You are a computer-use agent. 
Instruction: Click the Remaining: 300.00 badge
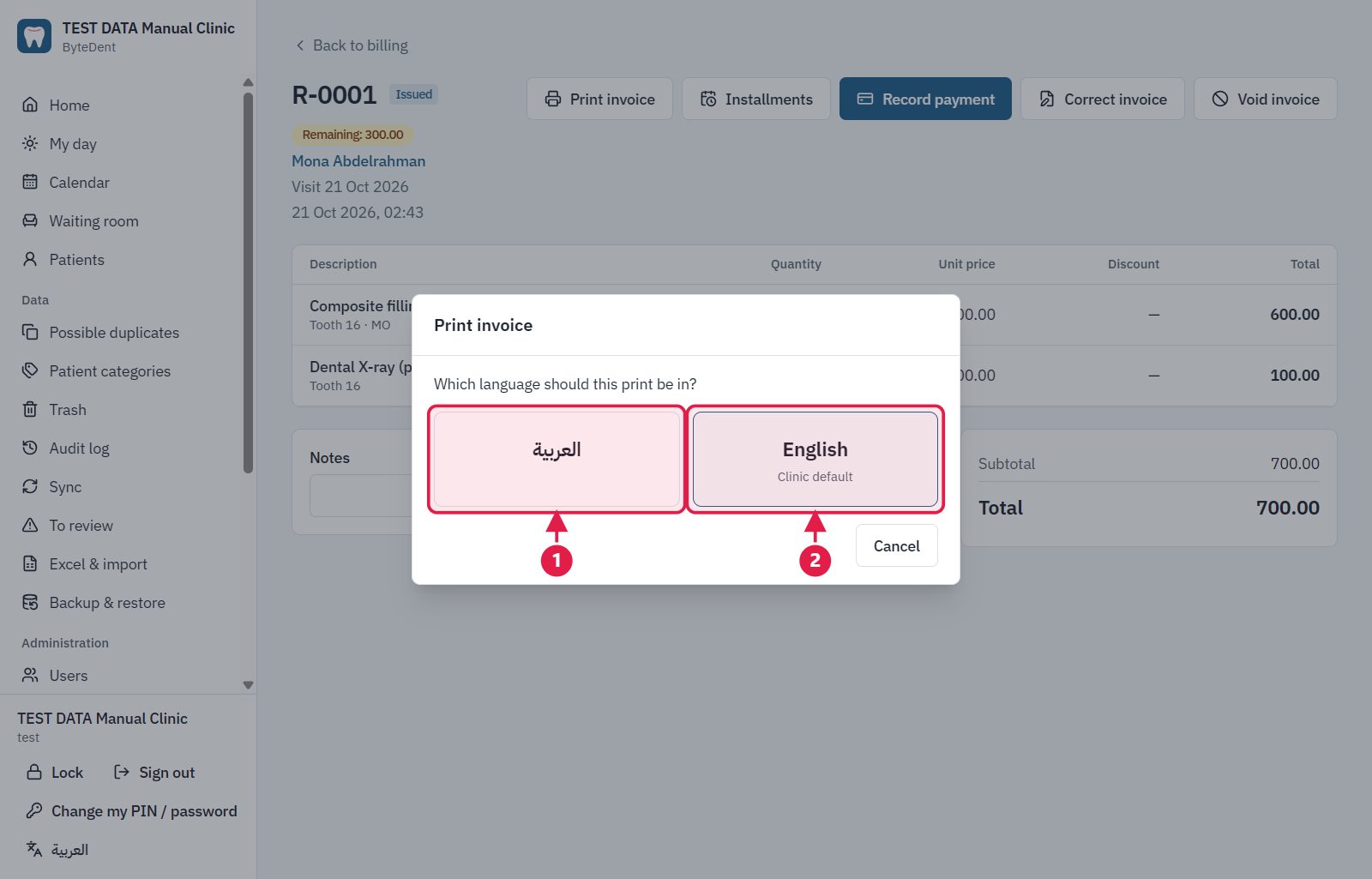pos(352,135)
